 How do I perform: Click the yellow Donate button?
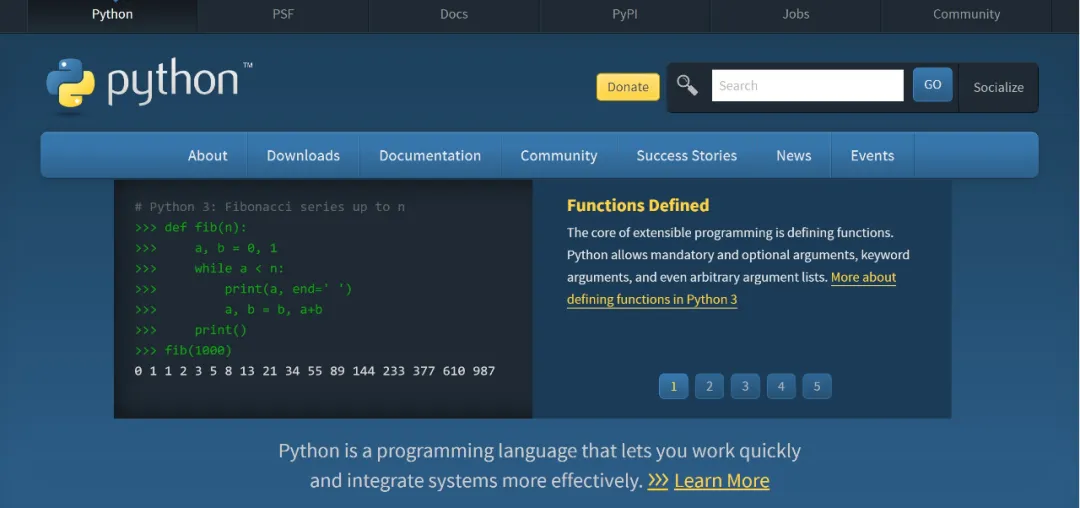pos(627,87)
